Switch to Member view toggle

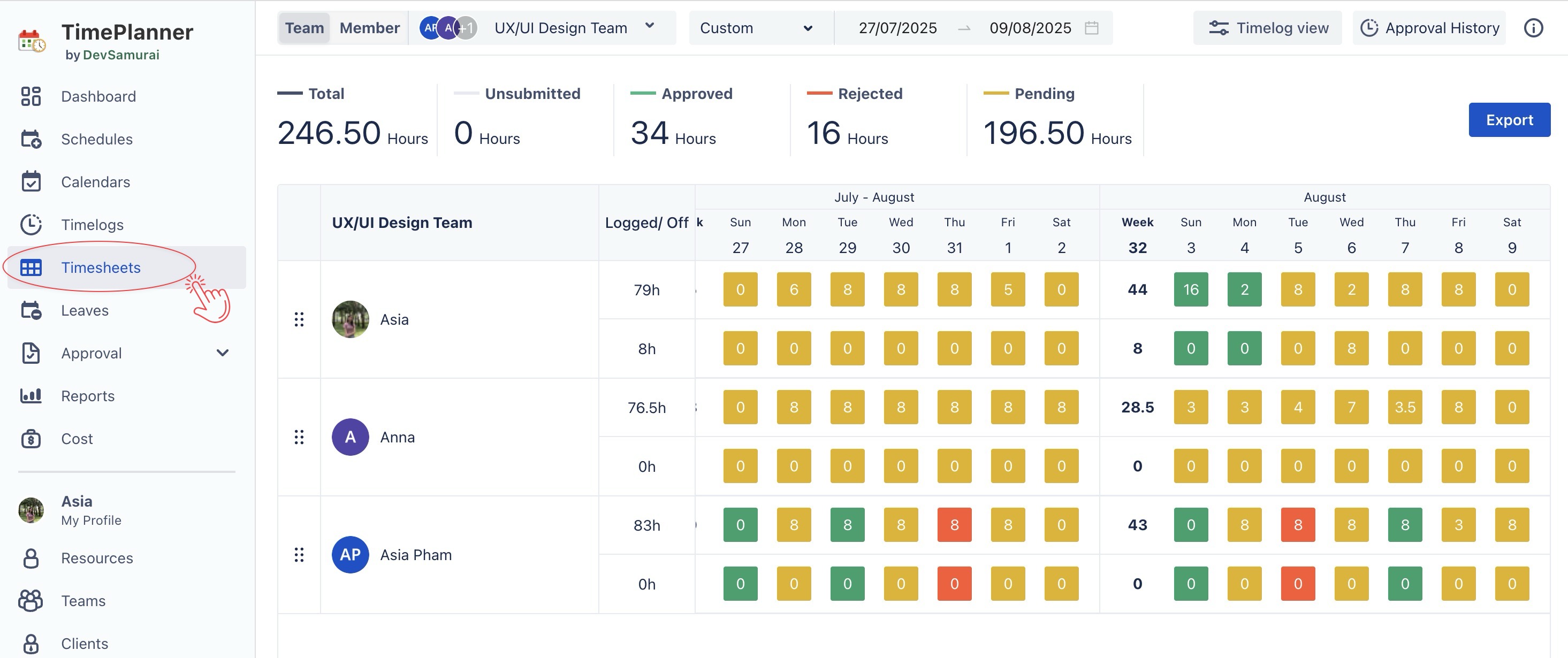coord(369,28)
